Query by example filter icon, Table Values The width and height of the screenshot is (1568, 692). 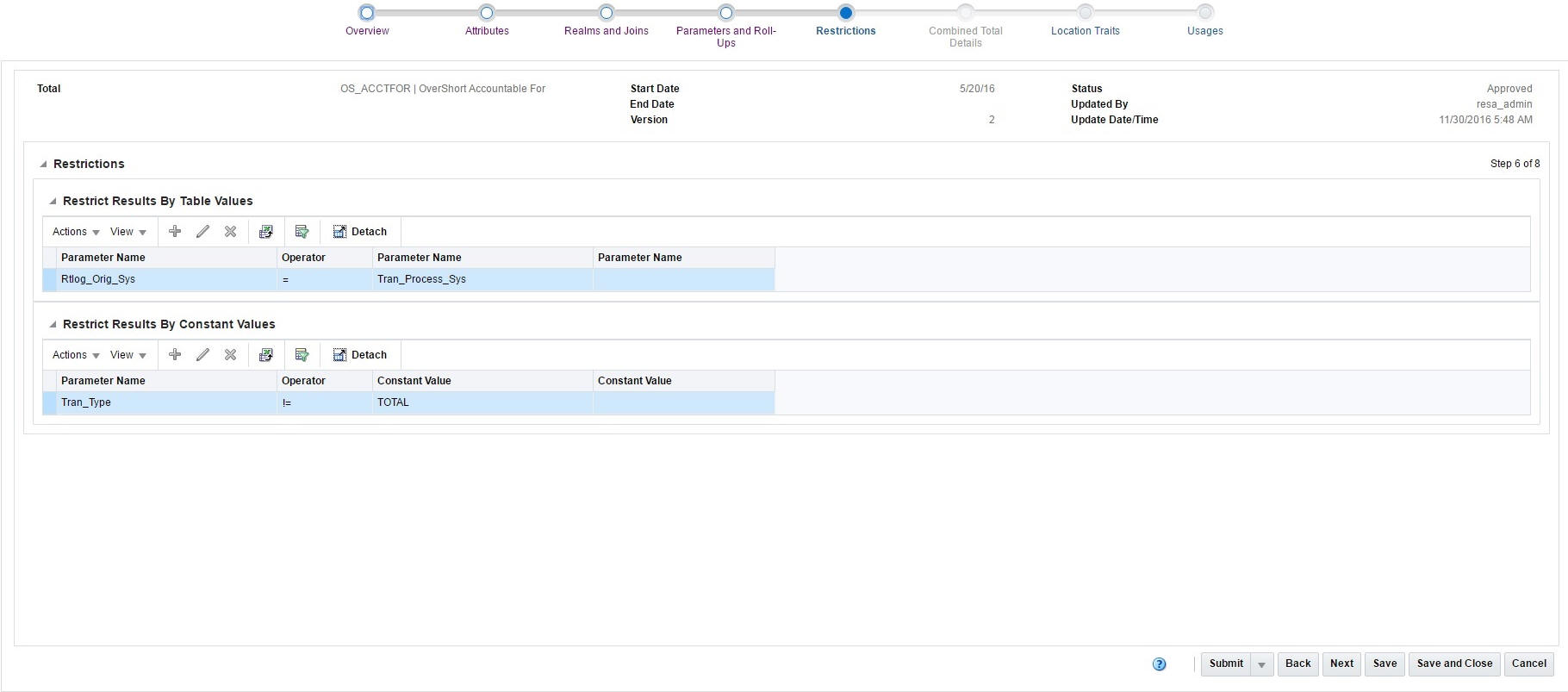coord(302,231)
